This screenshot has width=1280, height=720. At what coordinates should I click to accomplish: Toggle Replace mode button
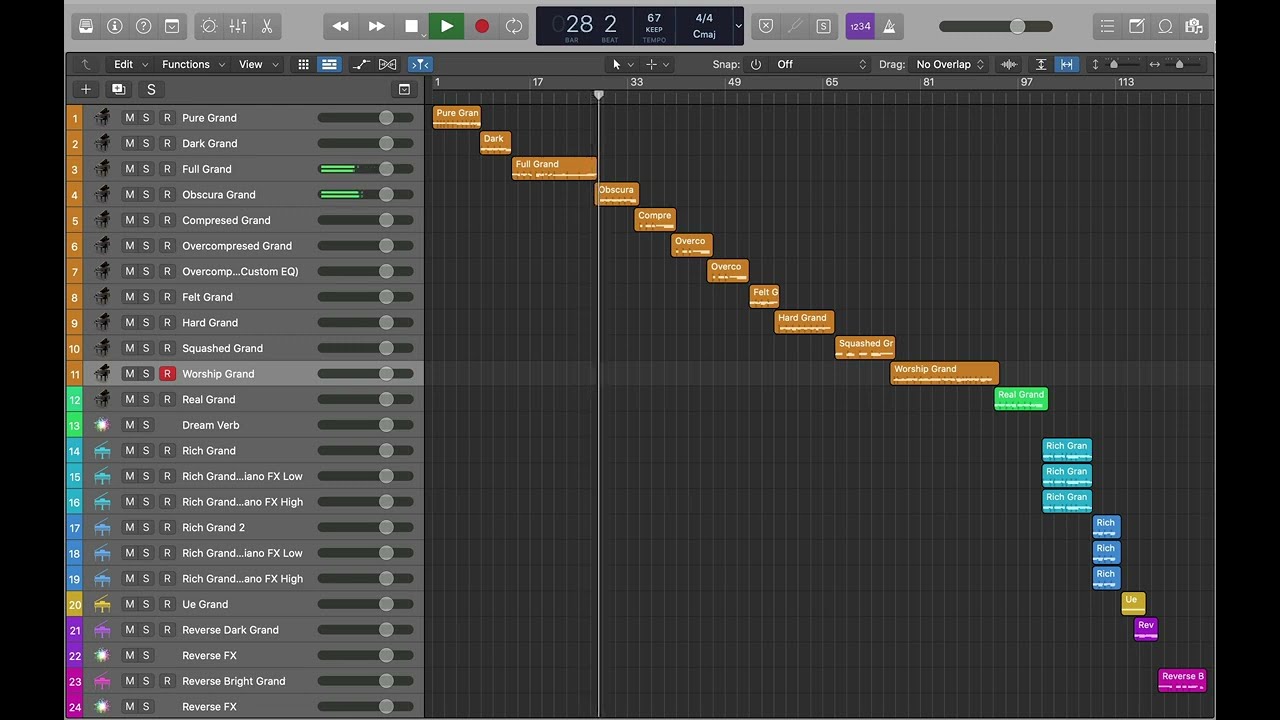coord(766,26)
